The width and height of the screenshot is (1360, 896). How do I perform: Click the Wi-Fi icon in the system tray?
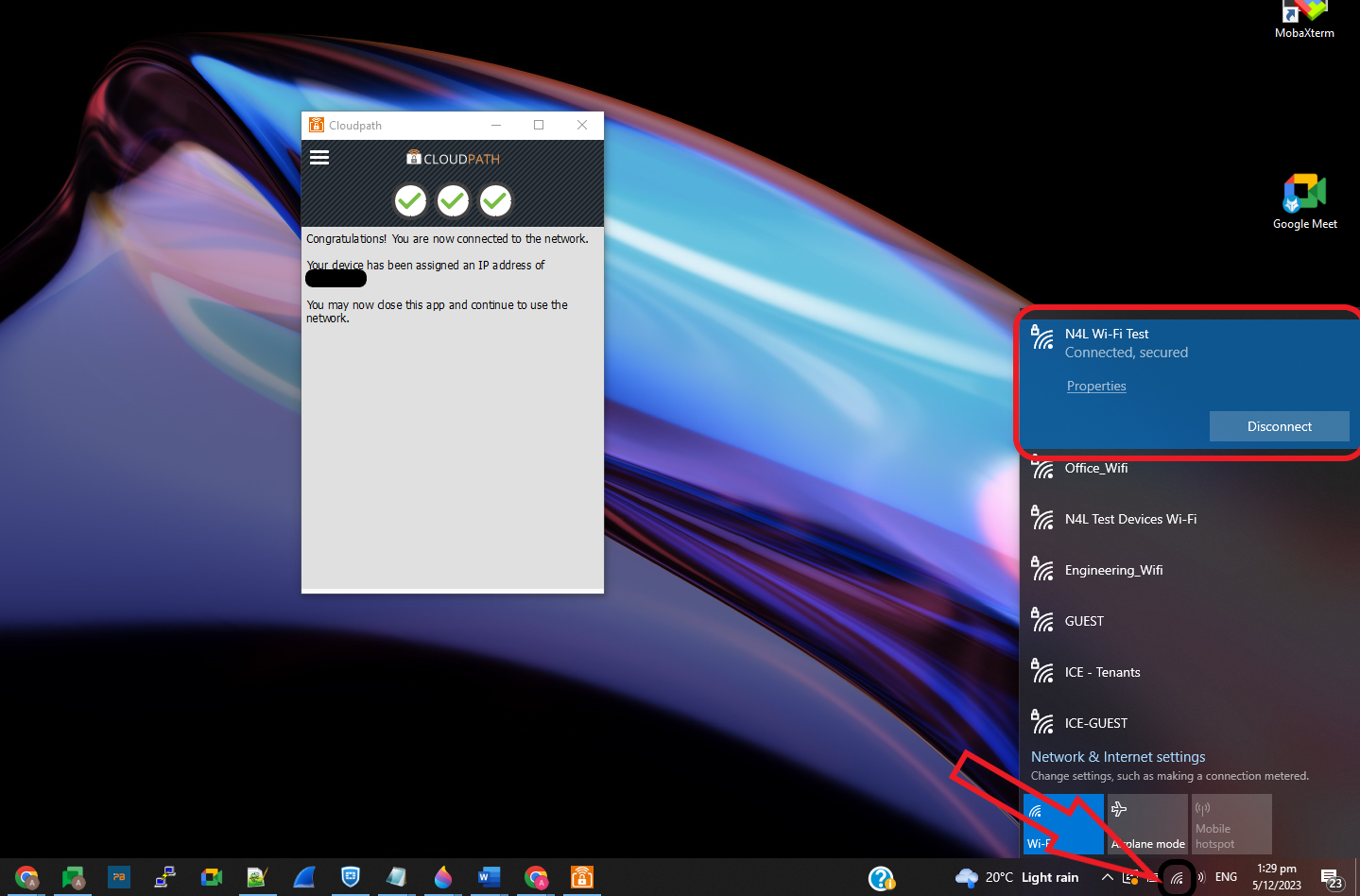coord(1176,877)
